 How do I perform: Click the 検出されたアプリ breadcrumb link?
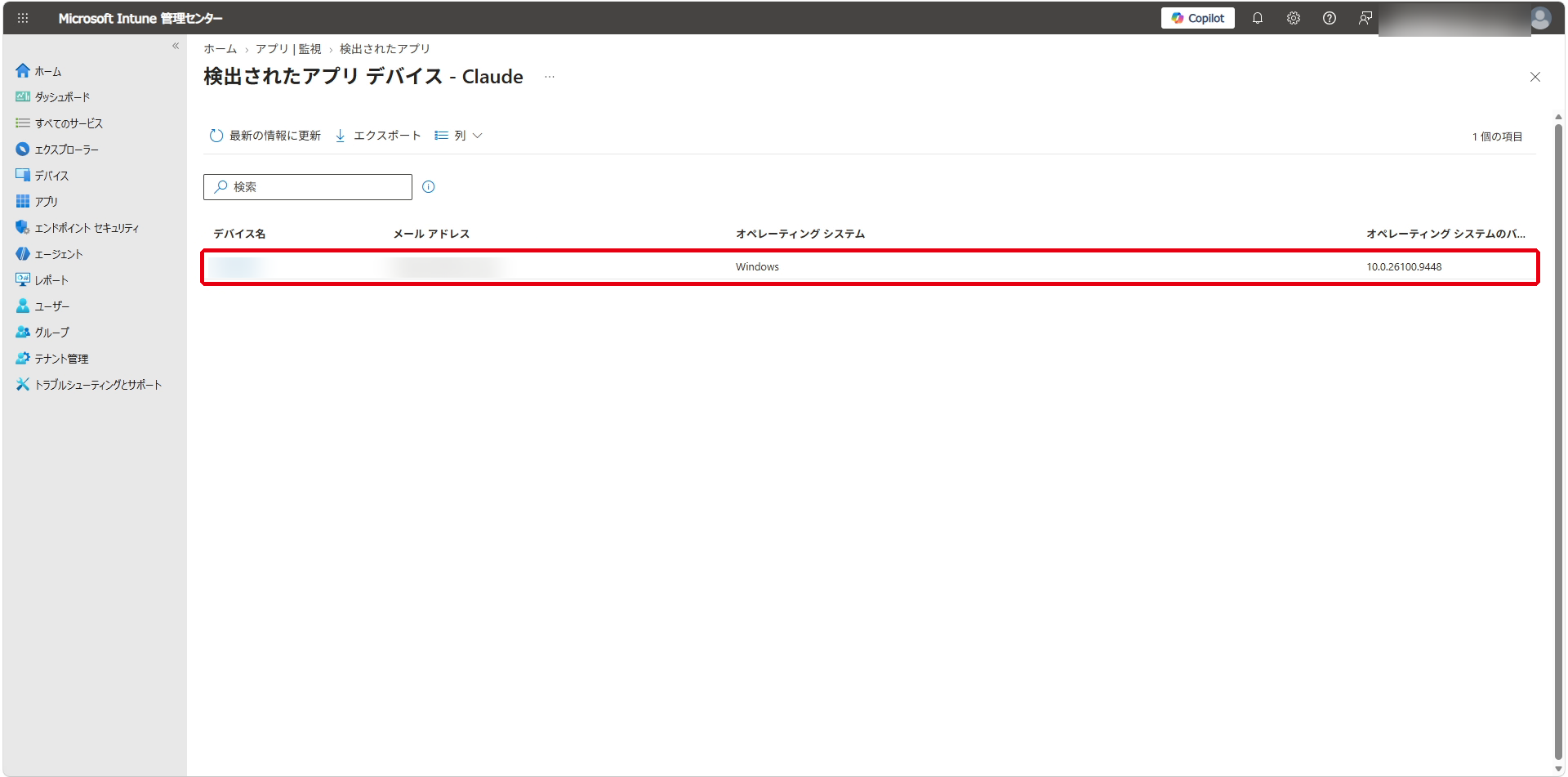(x=385, y=49)
